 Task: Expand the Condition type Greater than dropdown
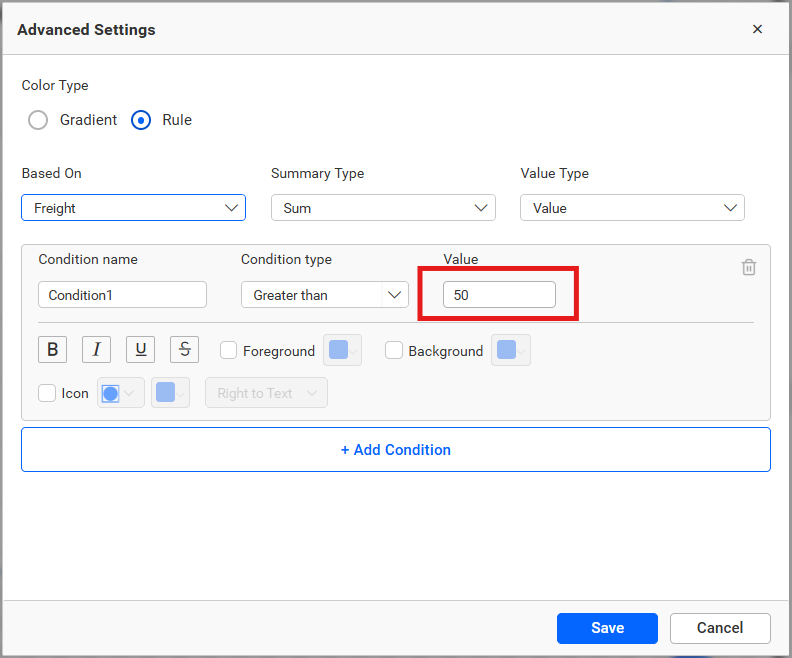[x=324, y=295]
